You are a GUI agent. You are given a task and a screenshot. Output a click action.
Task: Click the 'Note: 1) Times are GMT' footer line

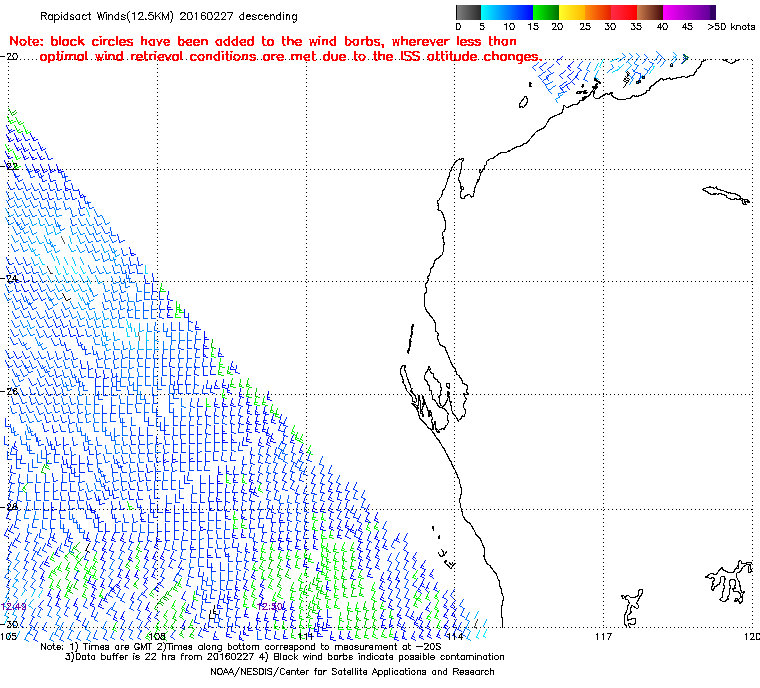click(x=241, y=647)
